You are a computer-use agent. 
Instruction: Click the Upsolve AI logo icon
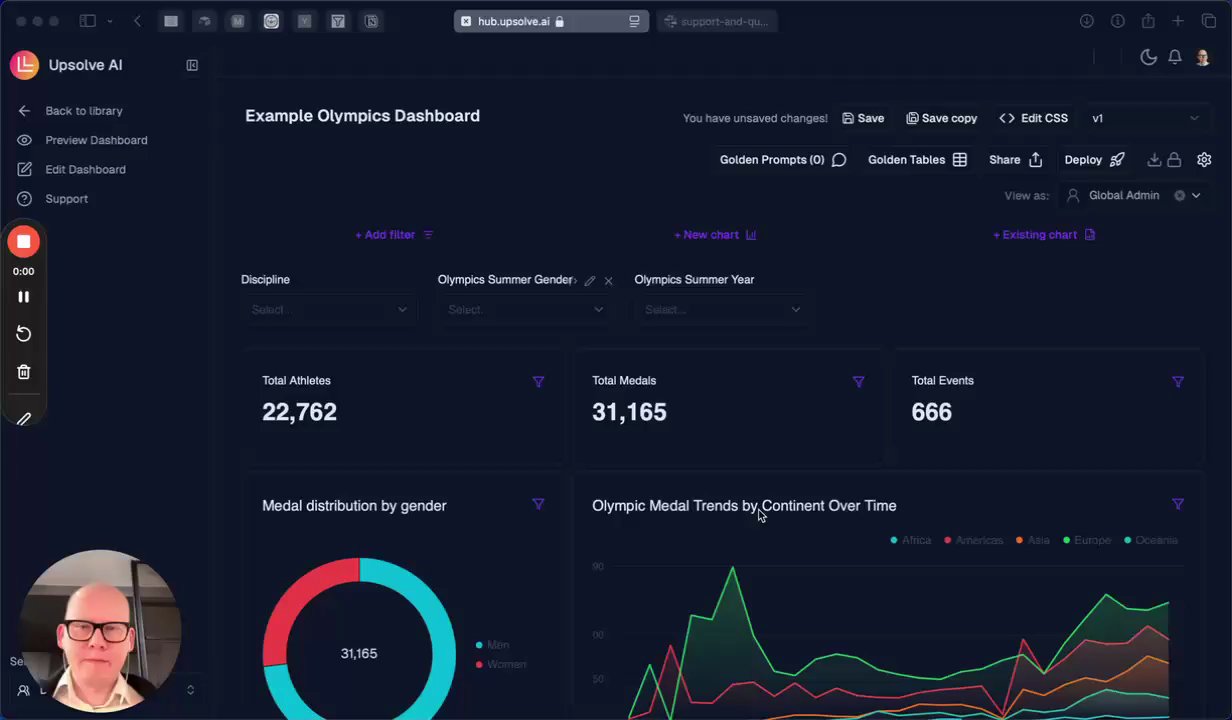tap(24, 65)
